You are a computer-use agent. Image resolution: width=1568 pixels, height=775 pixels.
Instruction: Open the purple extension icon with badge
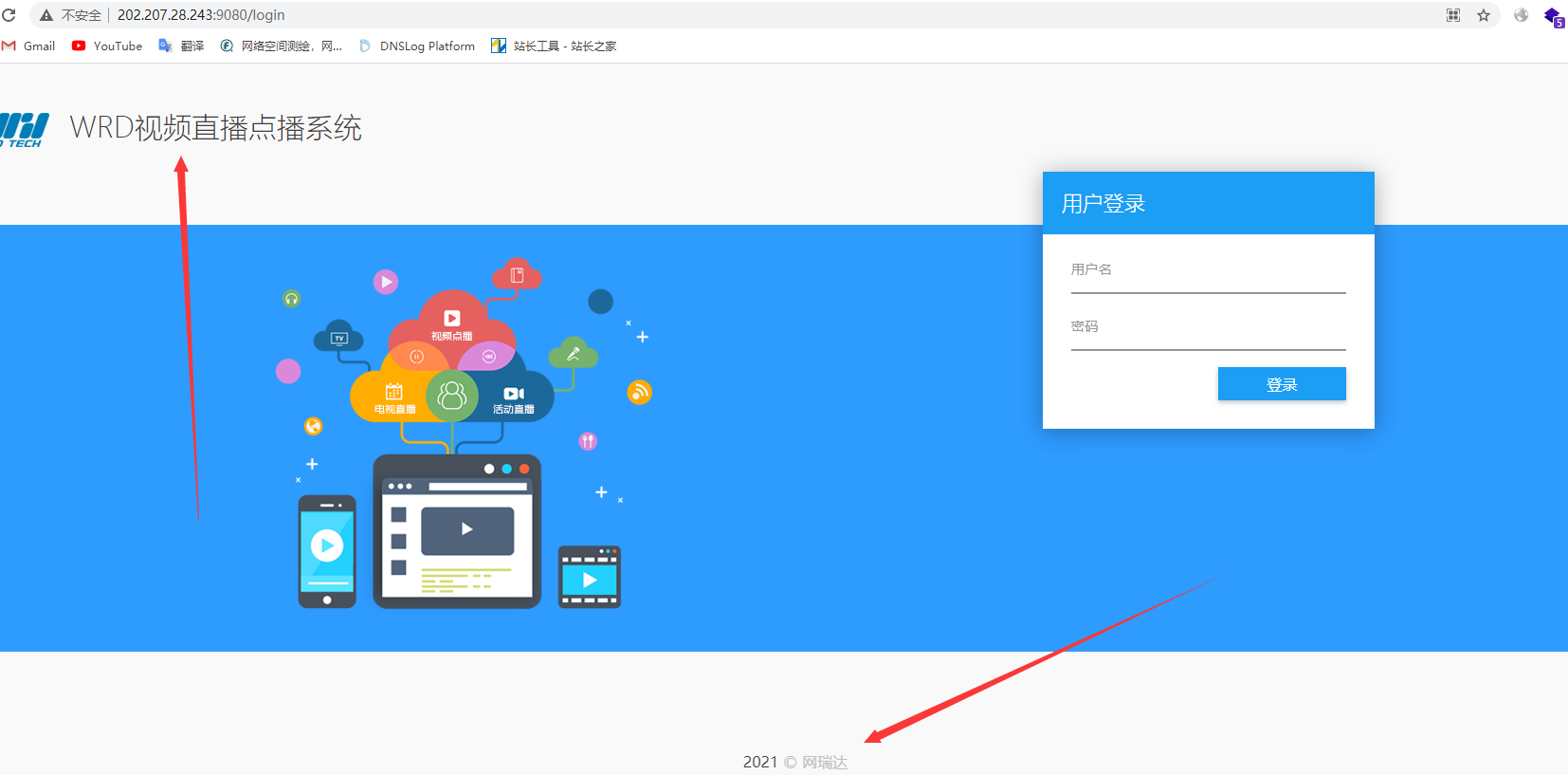pyautogui.click(x=1554, y=17)
